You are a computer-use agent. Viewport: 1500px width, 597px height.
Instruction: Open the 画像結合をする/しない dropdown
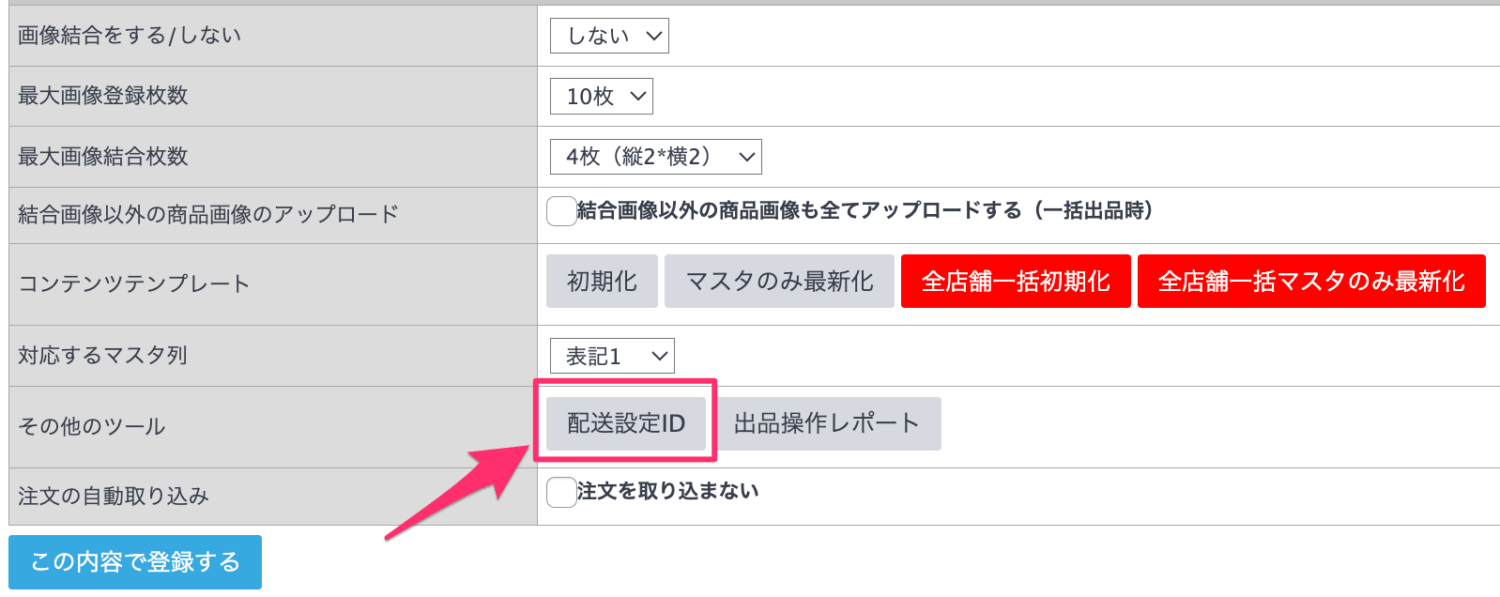tap(609, 37)
